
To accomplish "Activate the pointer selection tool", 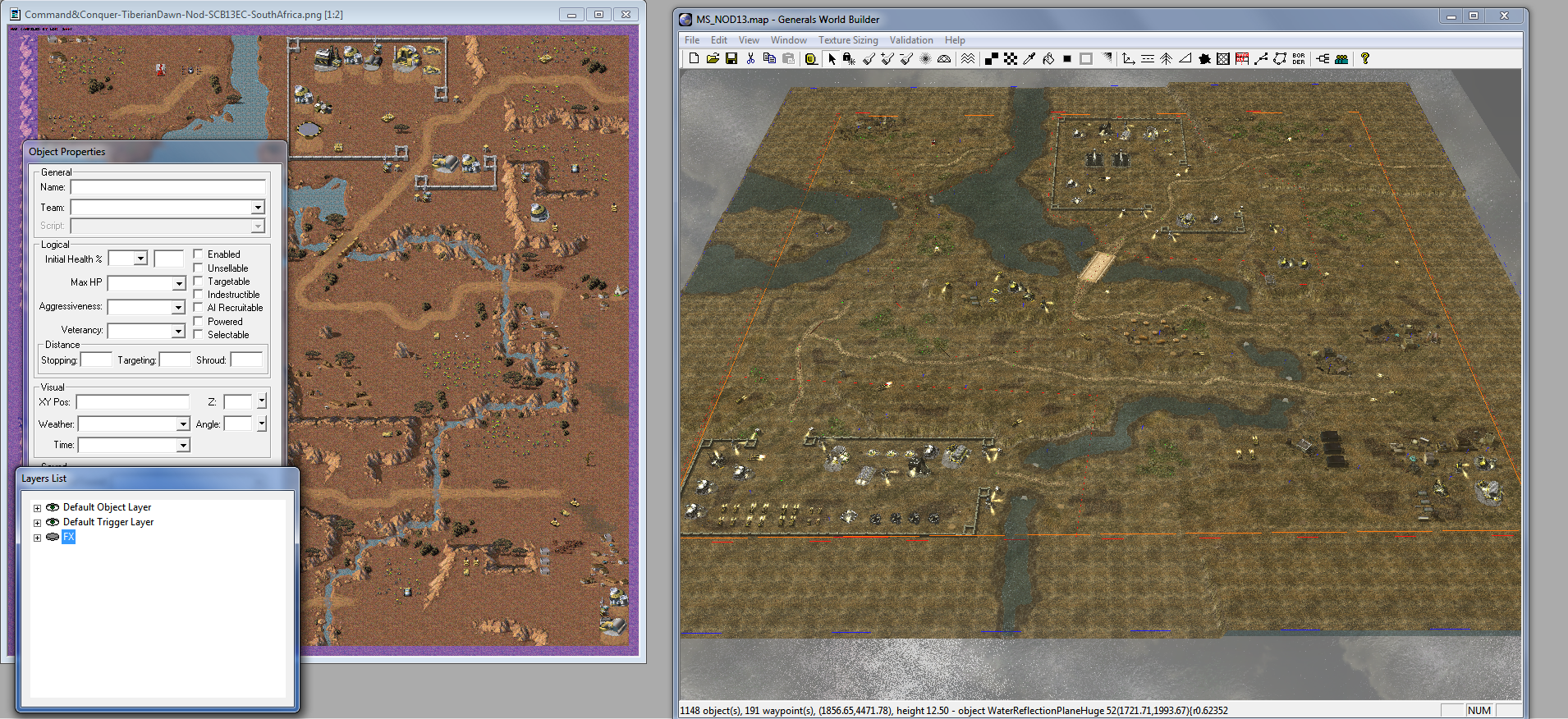I will (831, 58).
